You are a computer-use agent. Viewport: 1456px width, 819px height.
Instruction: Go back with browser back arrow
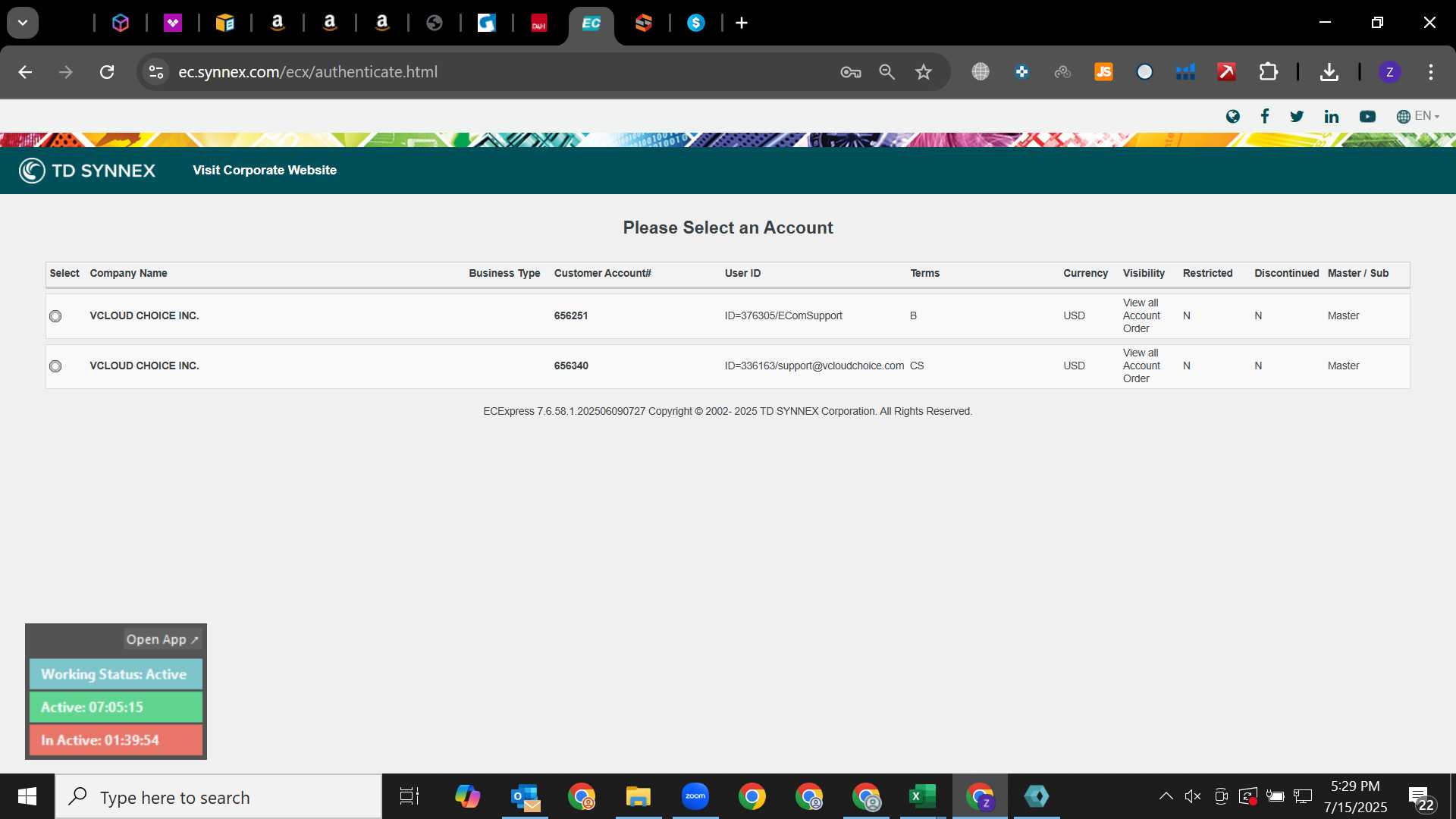tap(25, 72)
